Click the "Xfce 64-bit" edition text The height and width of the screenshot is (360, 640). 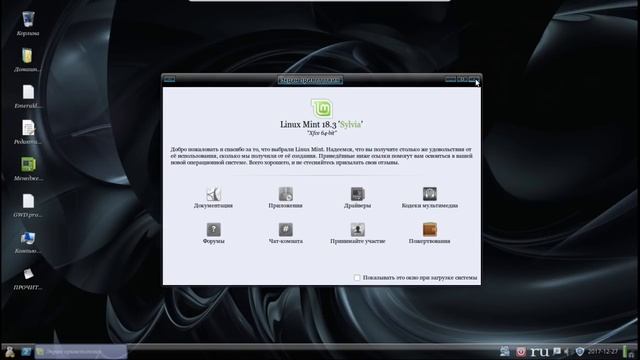pyautogui.click(x=322, y=133)
